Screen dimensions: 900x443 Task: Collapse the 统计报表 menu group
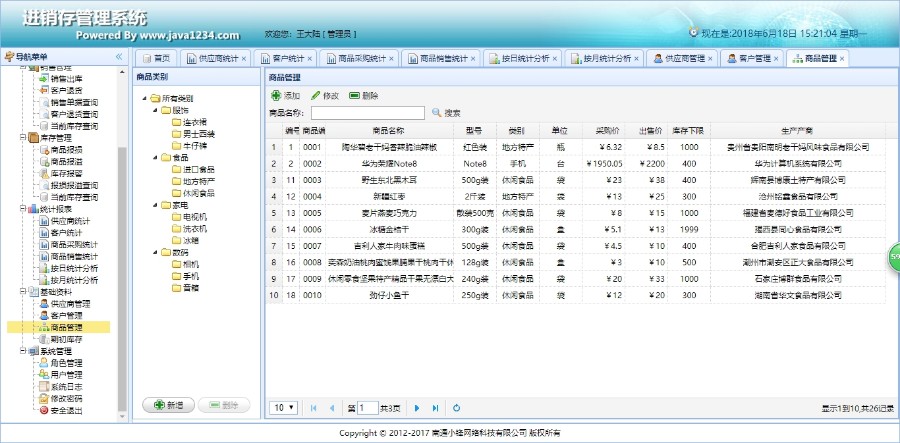click(23, 208)
